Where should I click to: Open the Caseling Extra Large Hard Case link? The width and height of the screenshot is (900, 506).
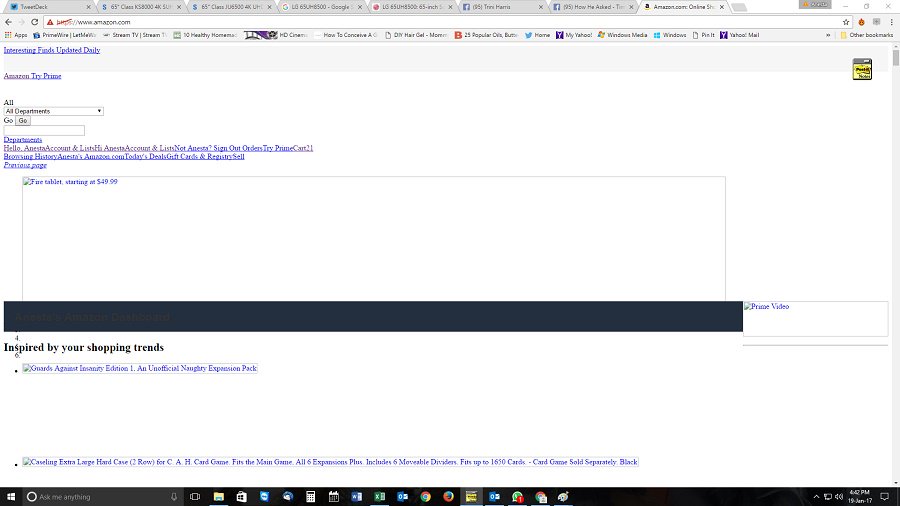[x=331, y=462]
